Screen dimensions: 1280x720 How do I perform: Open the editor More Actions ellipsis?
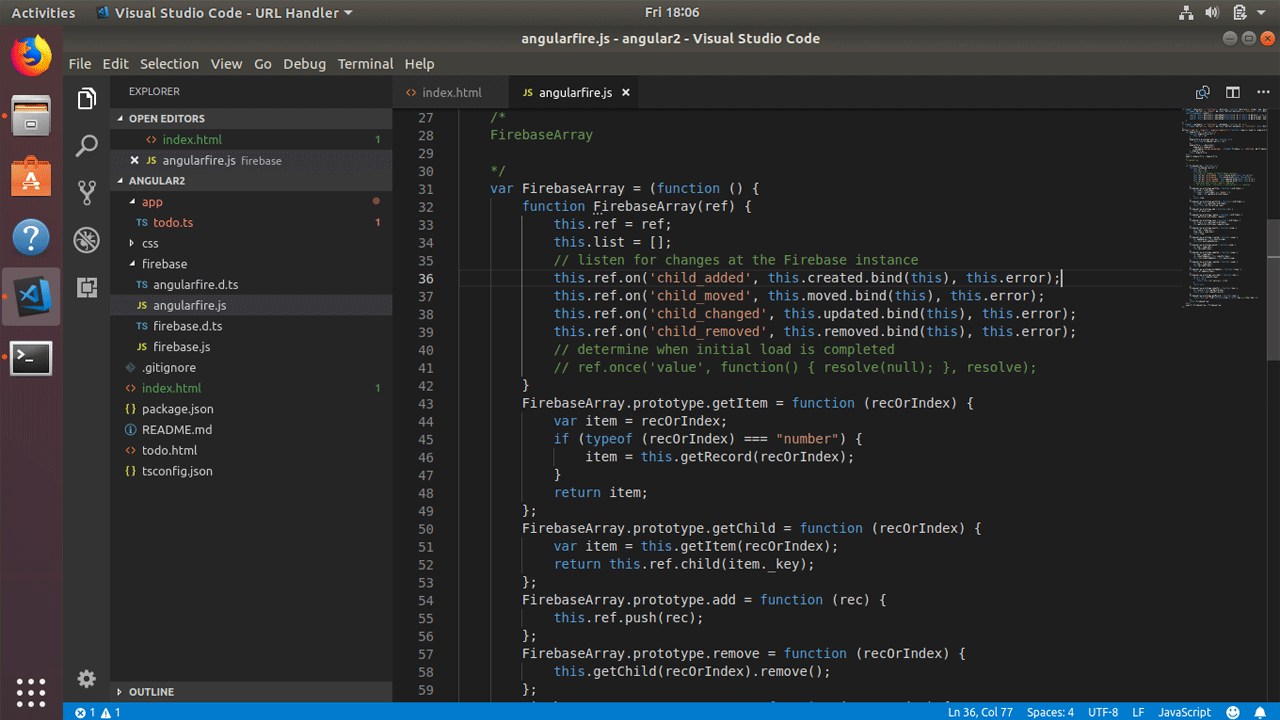[1262, 92]
